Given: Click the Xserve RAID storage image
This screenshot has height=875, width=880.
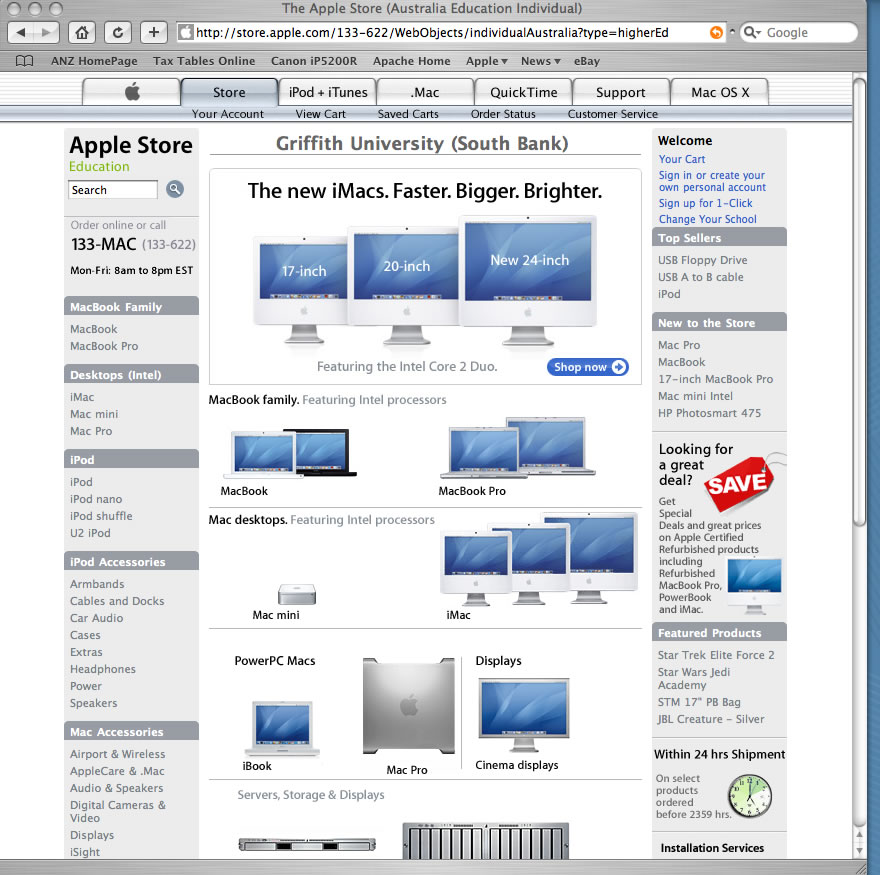Looking at the screenshot, I should (485, 841).
